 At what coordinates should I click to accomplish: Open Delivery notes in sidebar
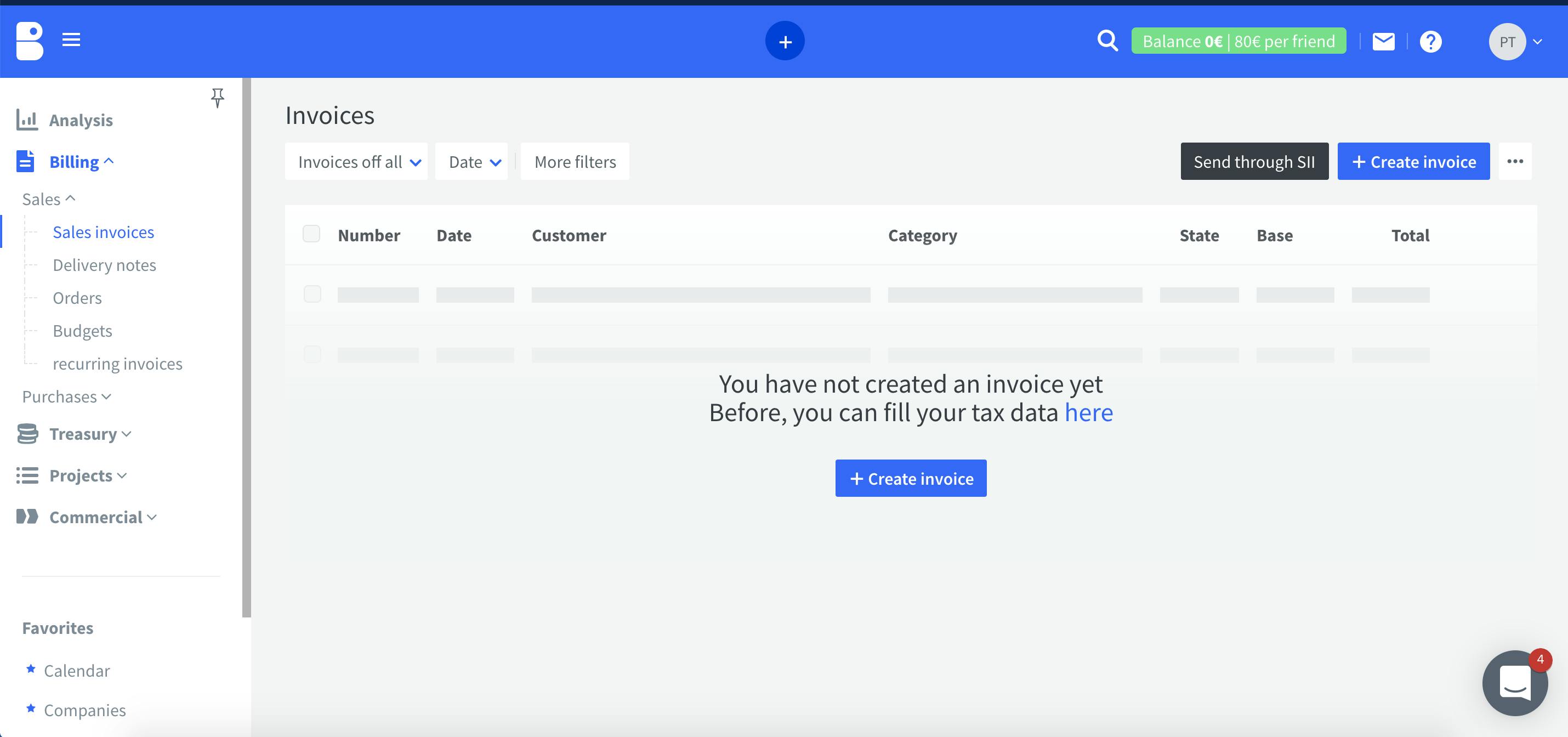click(x=104, y=265)
